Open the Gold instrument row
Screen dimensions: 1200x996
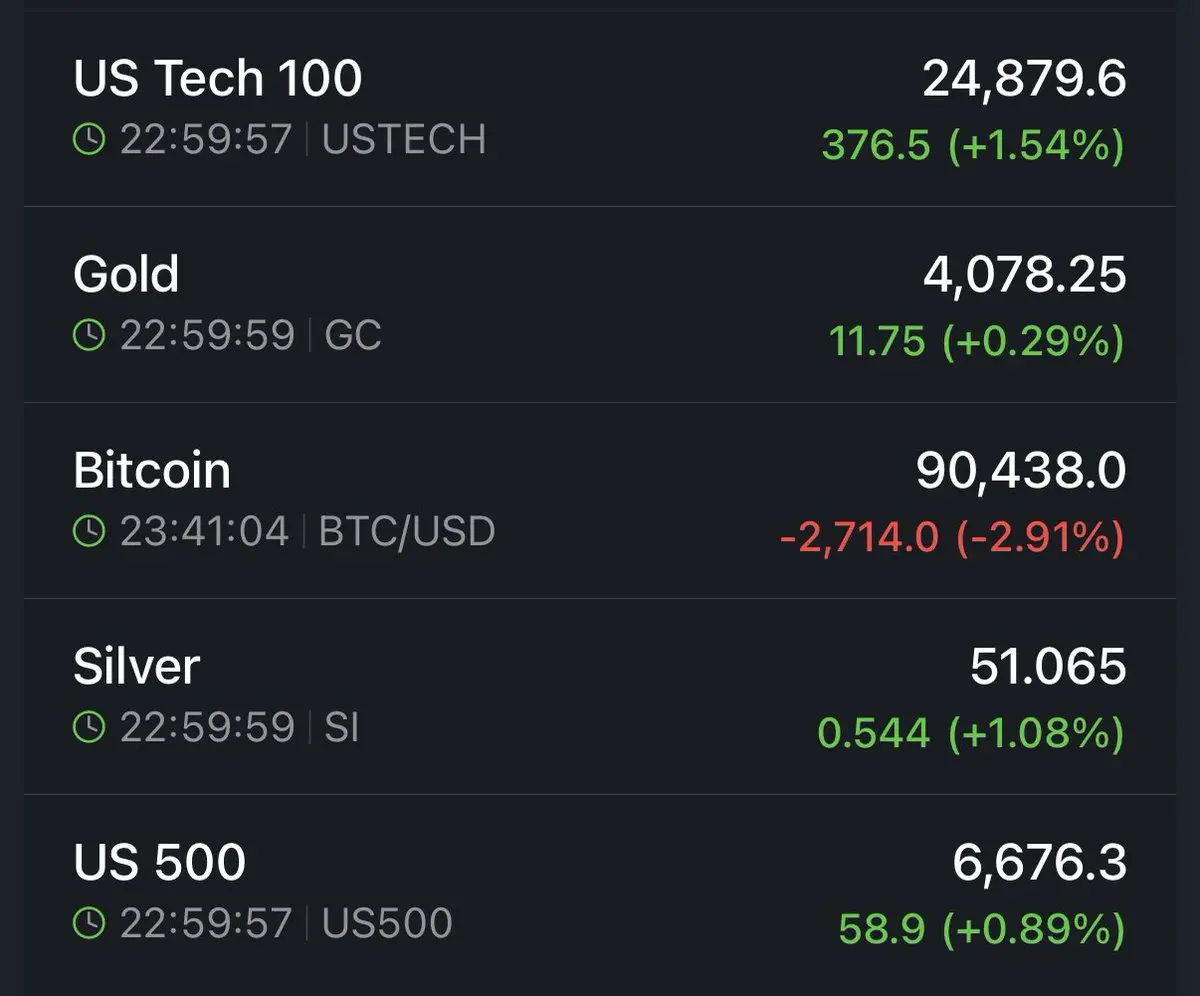click(x=600, y=305)
